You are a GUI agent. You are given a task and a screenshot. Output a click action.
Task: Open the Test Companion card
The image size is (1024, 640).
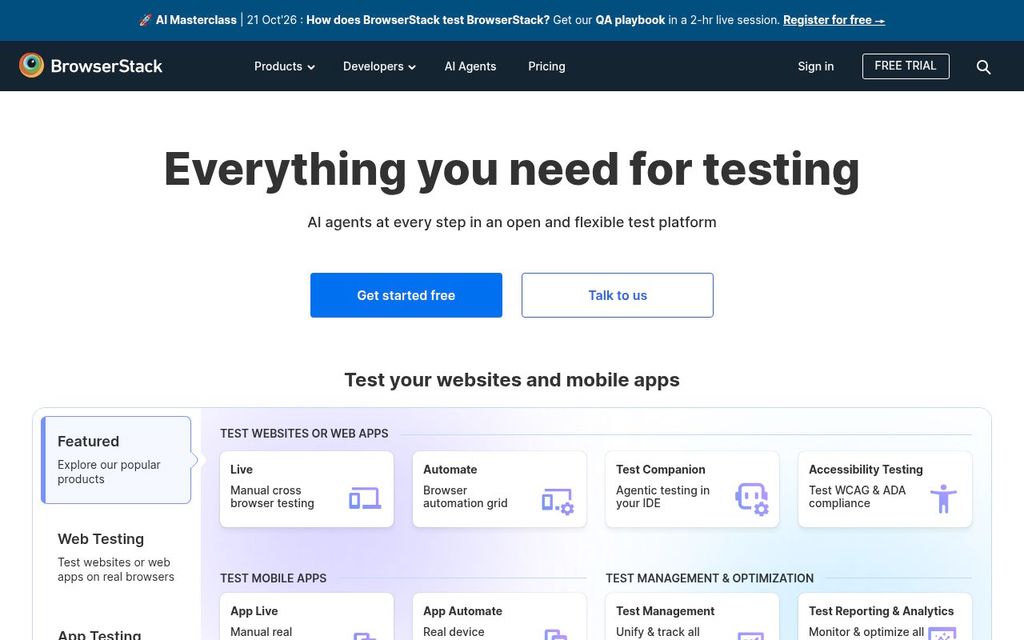(x=692, y=489)
